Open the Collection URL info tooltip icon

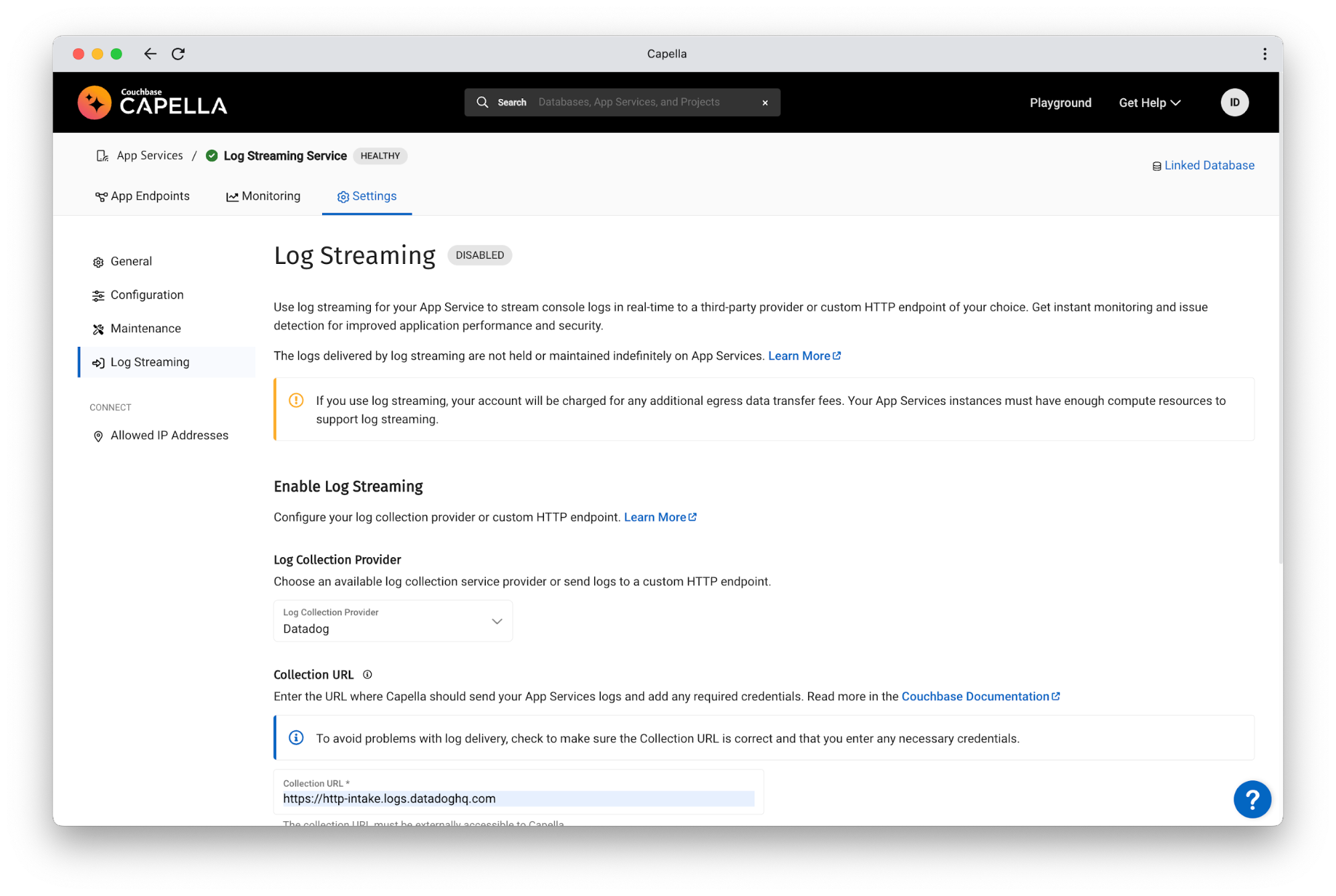(x=368, y=674)
